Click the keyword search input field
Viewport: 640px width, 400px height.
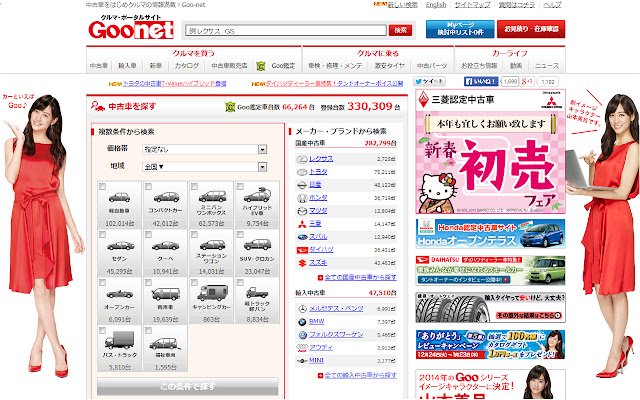point(286,31)
